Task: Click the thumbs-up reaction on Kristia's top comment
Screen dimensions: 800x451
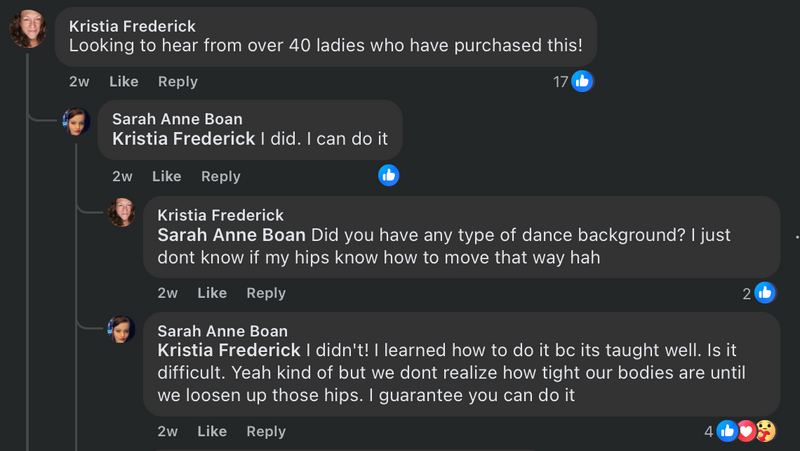Action: (582, 81)
